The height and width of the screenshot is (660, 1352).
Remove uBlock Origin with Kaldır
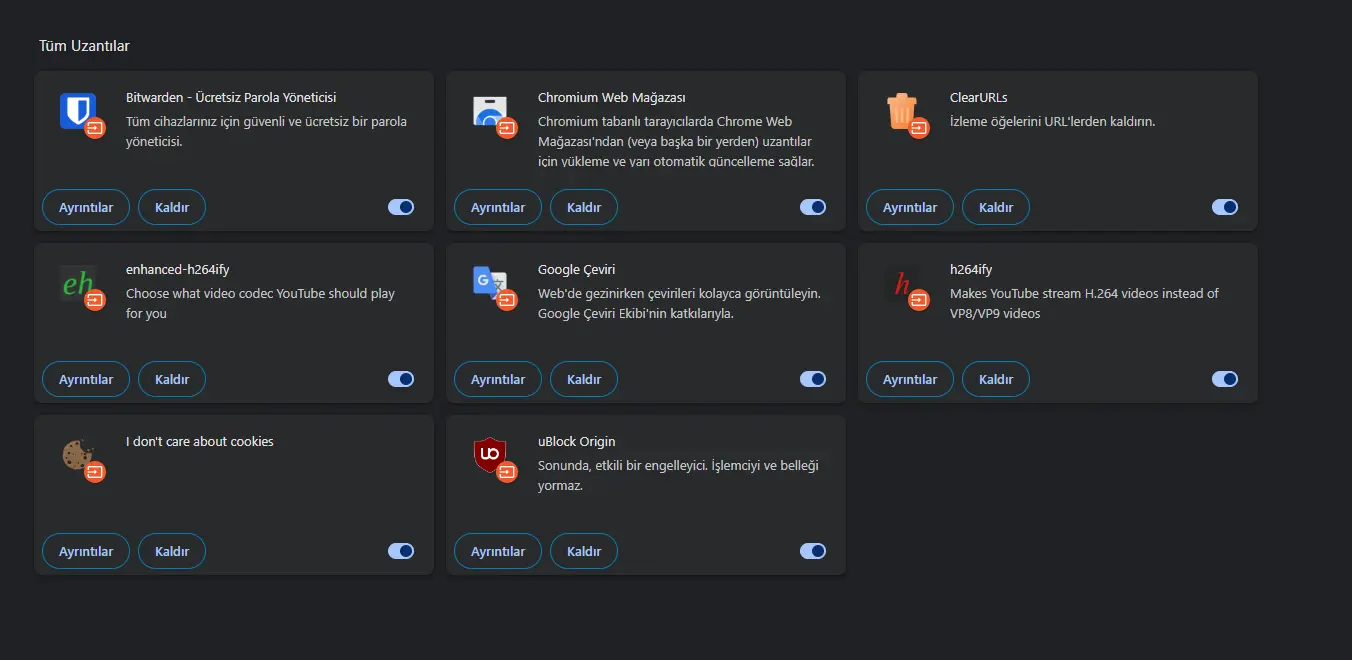point(584,551)
